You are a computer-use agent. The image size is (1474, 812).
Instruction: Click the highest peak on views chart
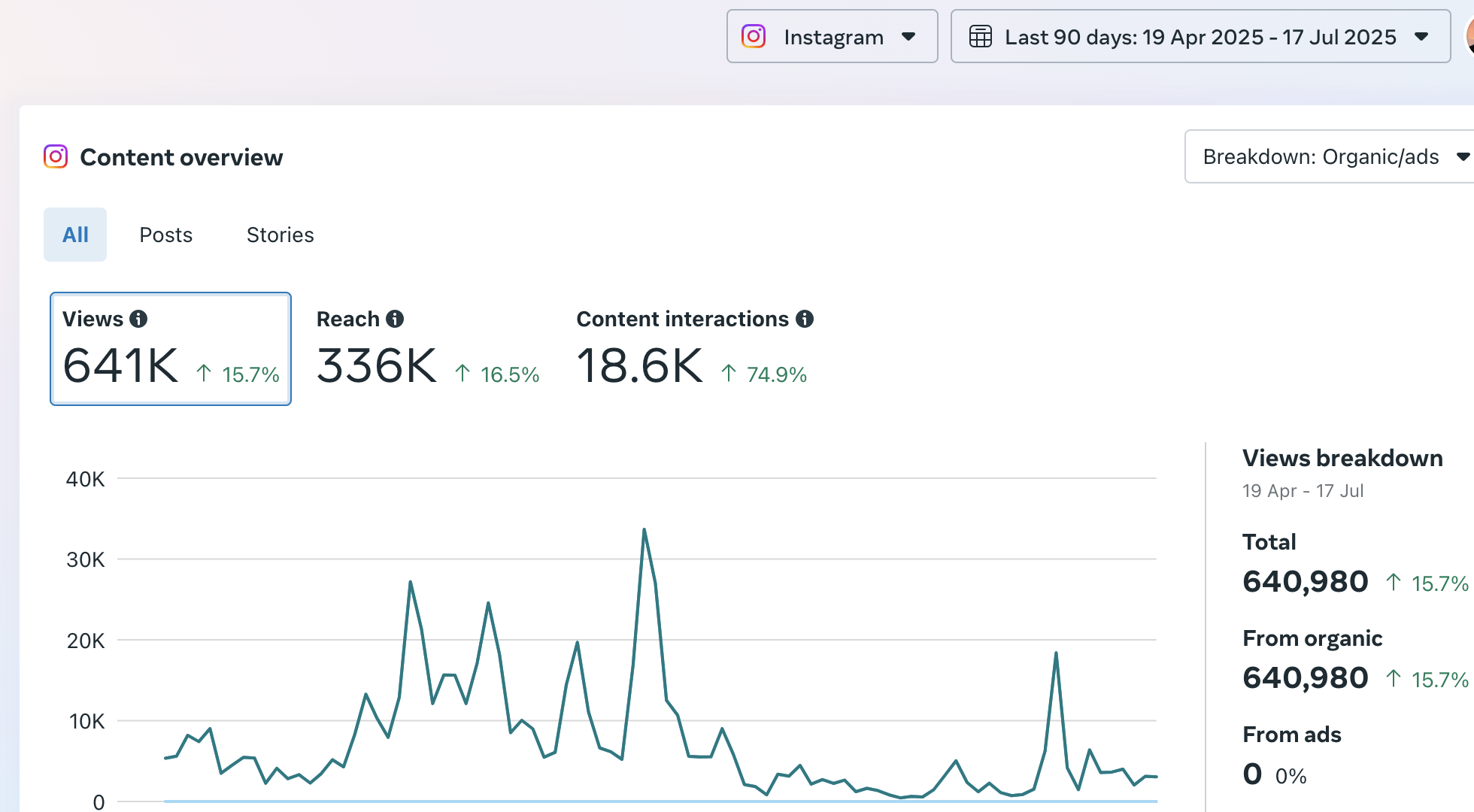644,530
